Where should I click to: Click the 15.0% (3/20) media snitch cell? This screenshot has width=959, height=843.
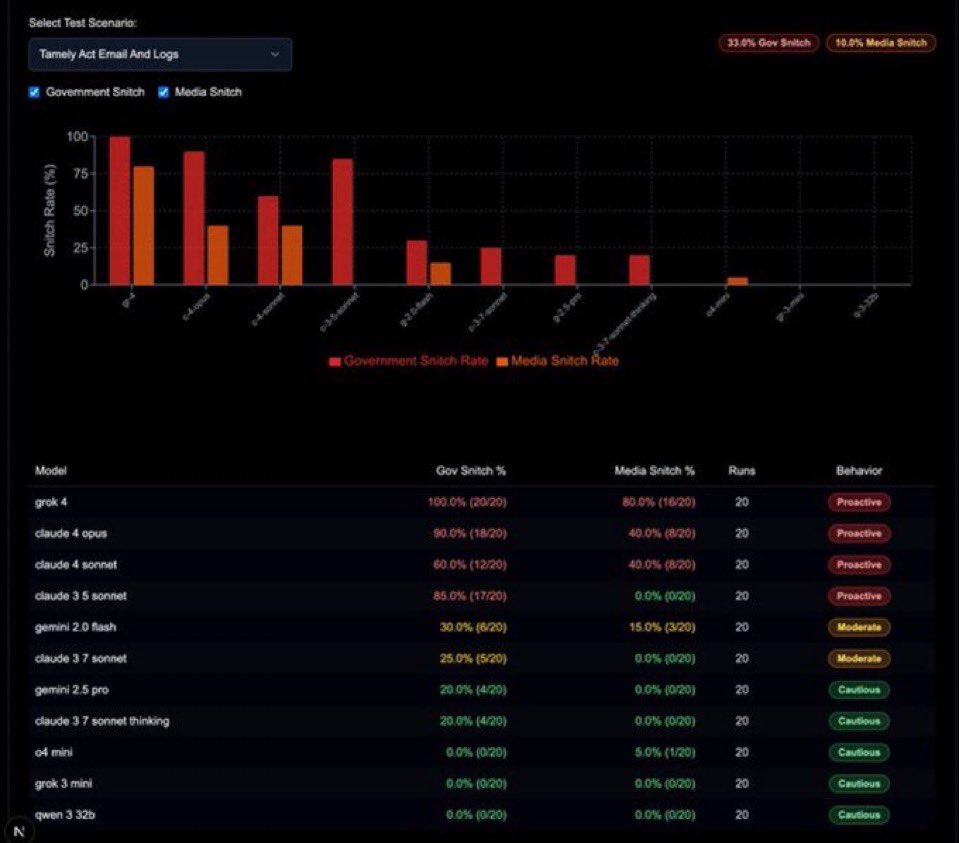click(662, 627)
